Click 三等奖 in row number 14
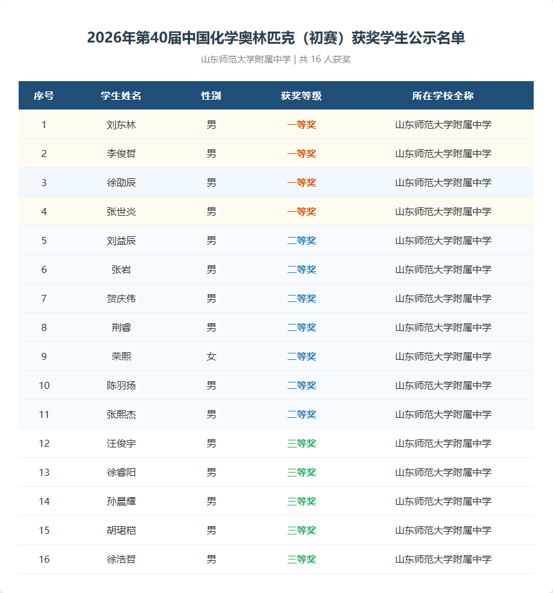 pos(301,501)
